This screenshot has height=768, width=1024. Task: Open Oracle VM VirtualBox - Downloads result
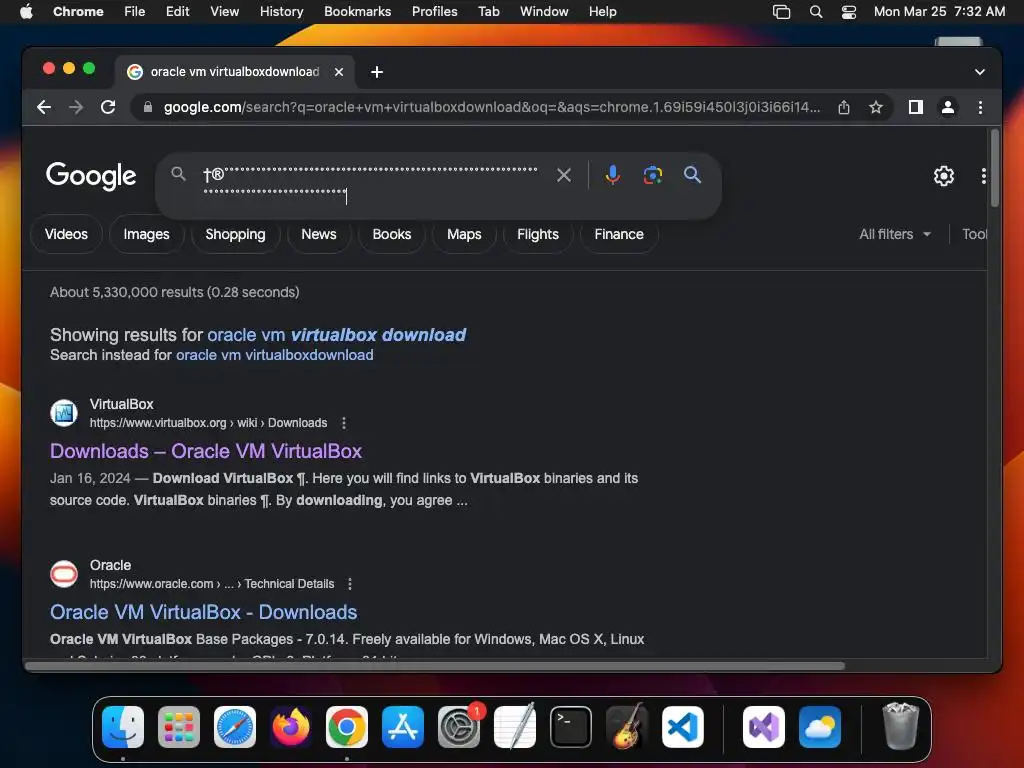[x=203, y=613]
